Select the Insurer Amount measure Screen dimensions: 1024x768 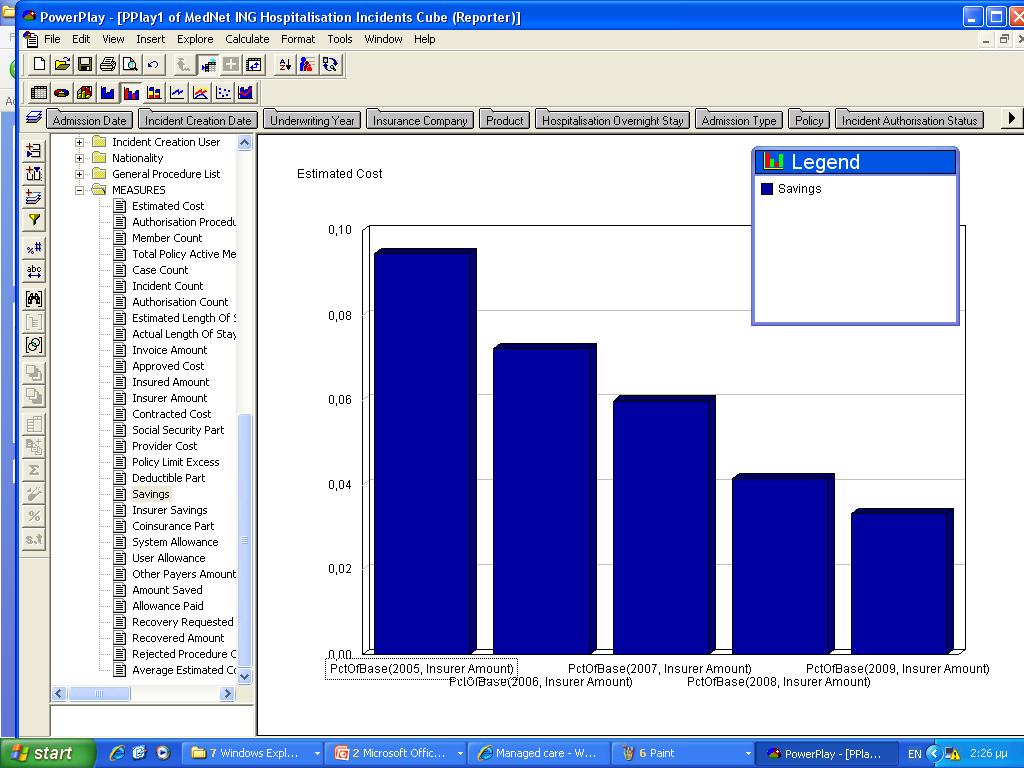coord(169,398)
